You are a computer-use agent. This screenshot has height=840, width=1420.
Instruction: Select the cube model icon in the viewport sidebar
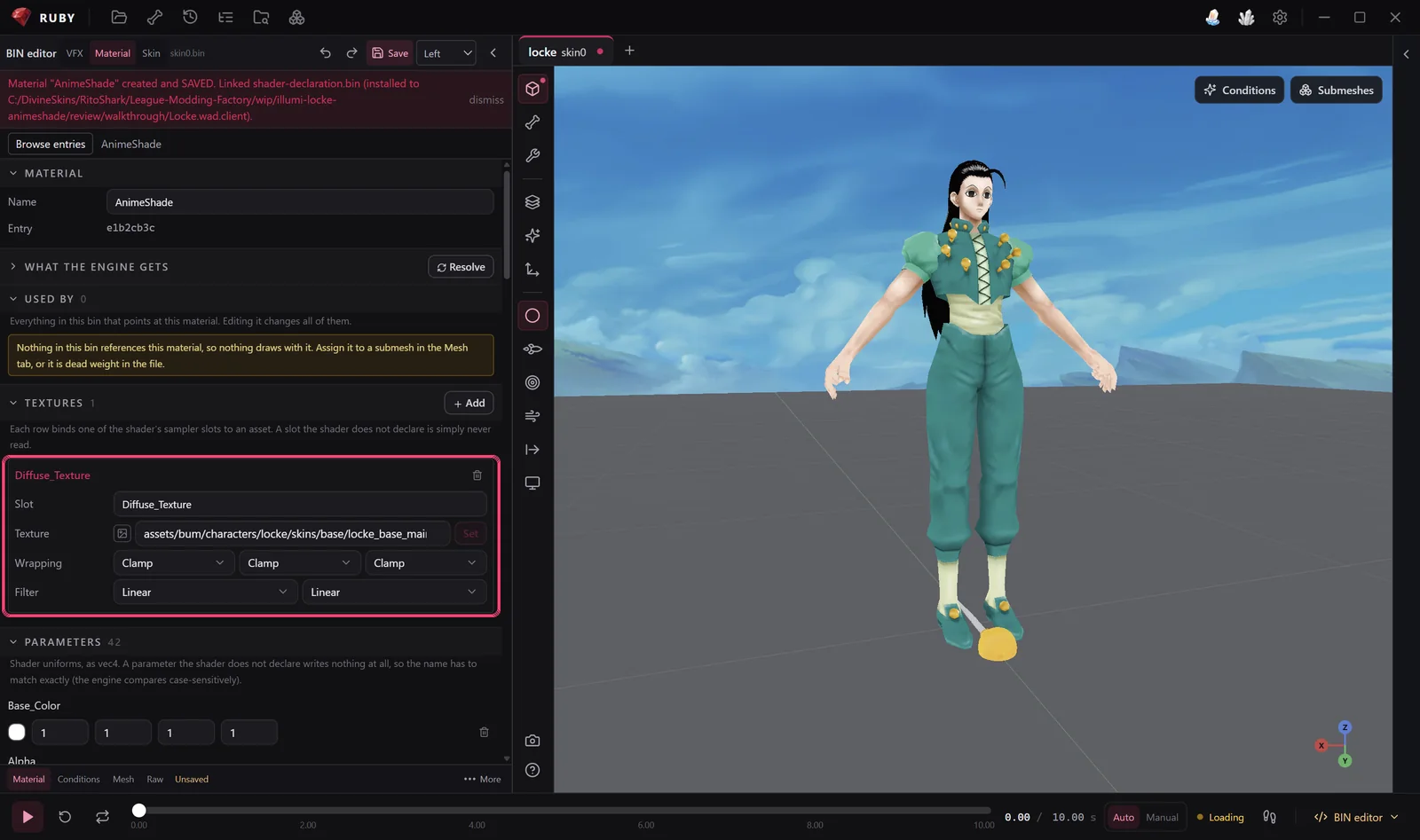point(532,89)
